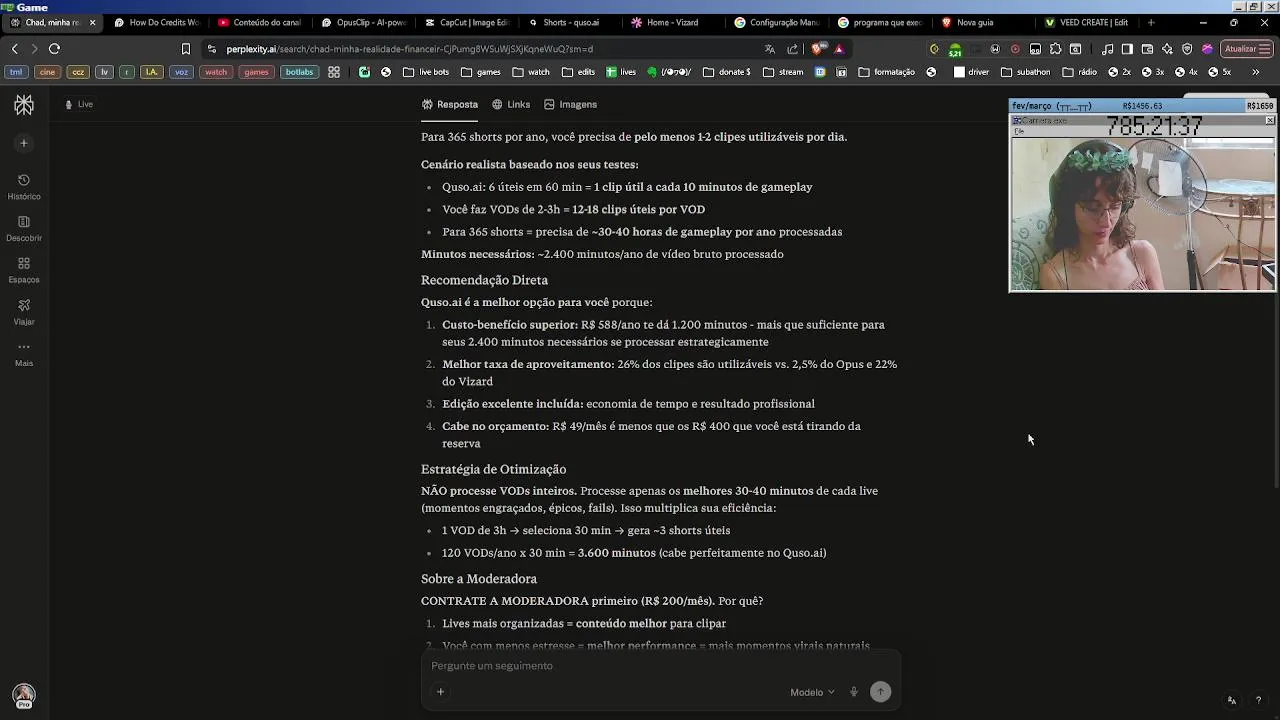Click the cine bookmark chip
The width and height of the screenshot is (1280, 720).
47,72
